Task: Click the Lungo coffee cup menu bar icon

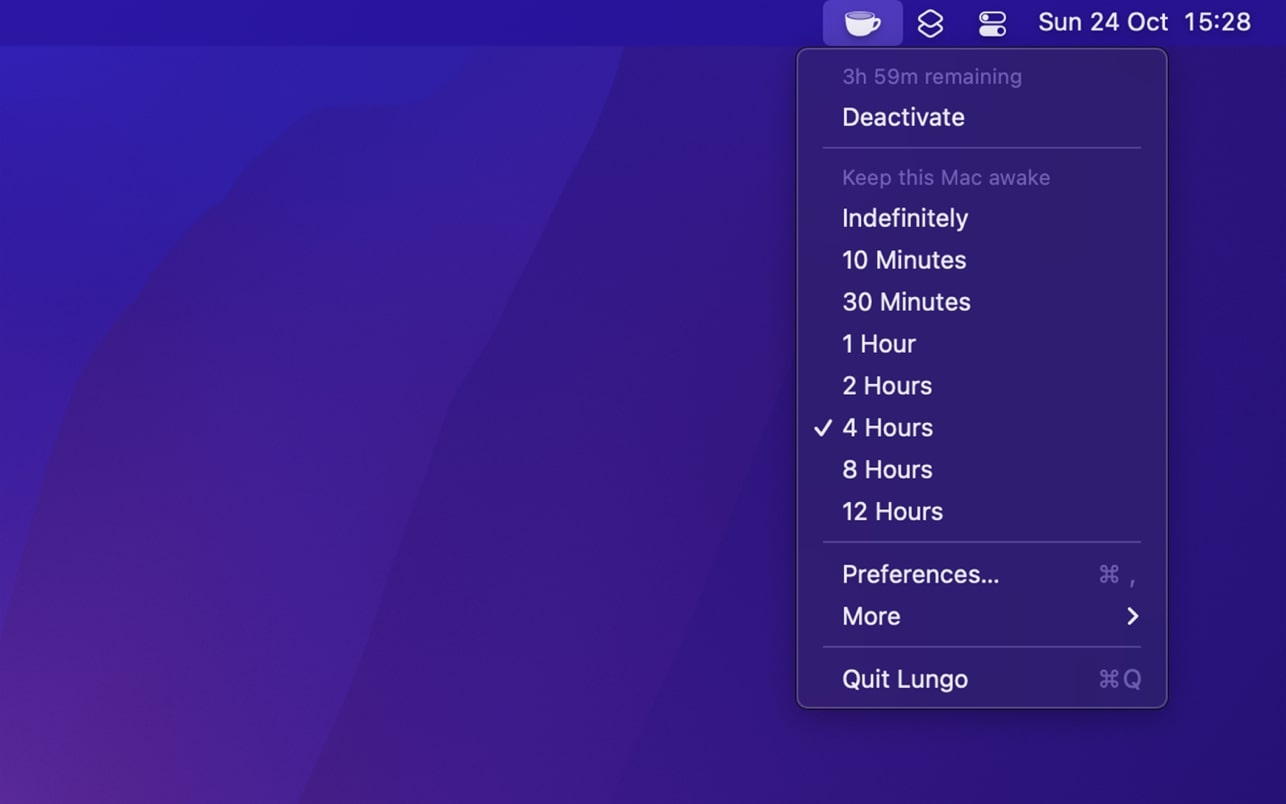Action: [x=862, y=22]
